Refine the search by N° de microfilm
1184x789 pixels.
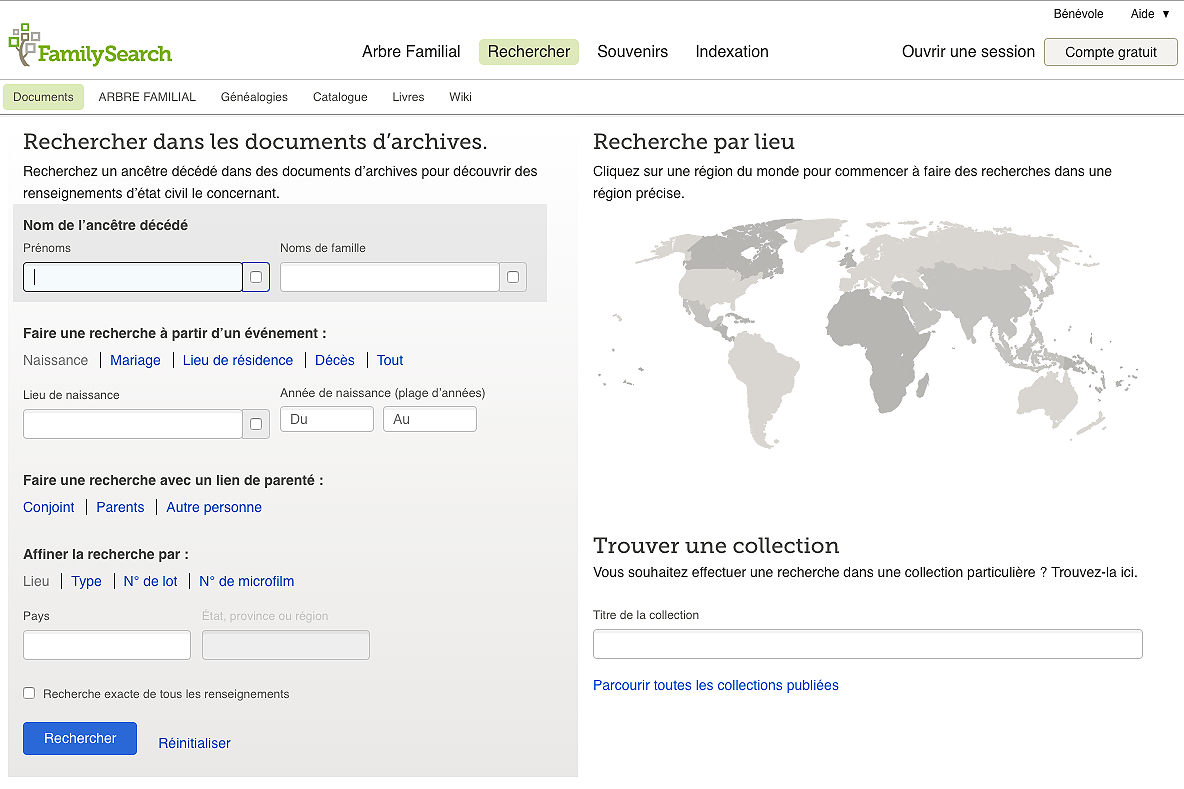246,581
